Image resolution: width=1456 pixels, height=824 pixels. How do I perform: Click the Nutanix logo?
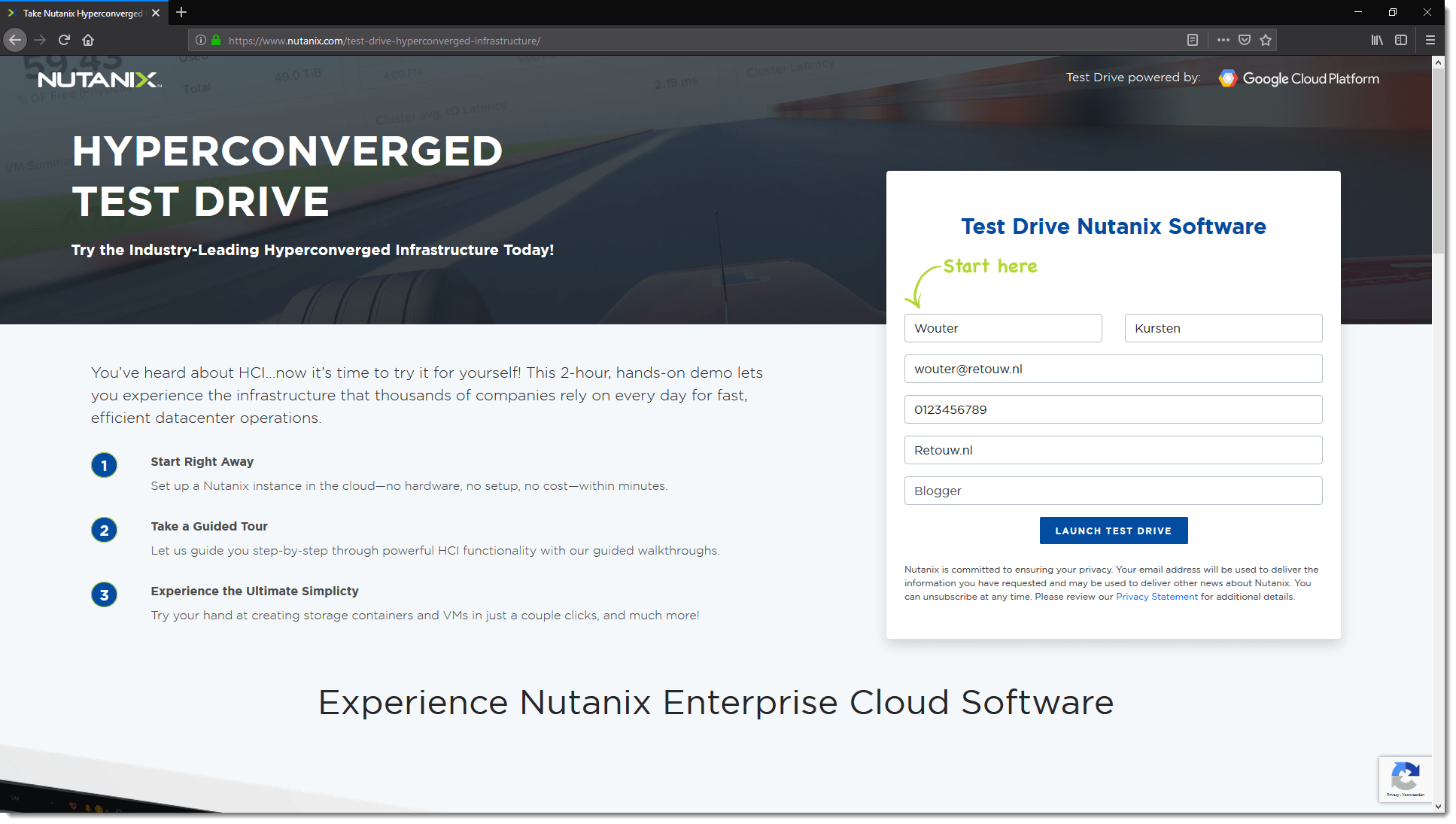click(100, 80)
